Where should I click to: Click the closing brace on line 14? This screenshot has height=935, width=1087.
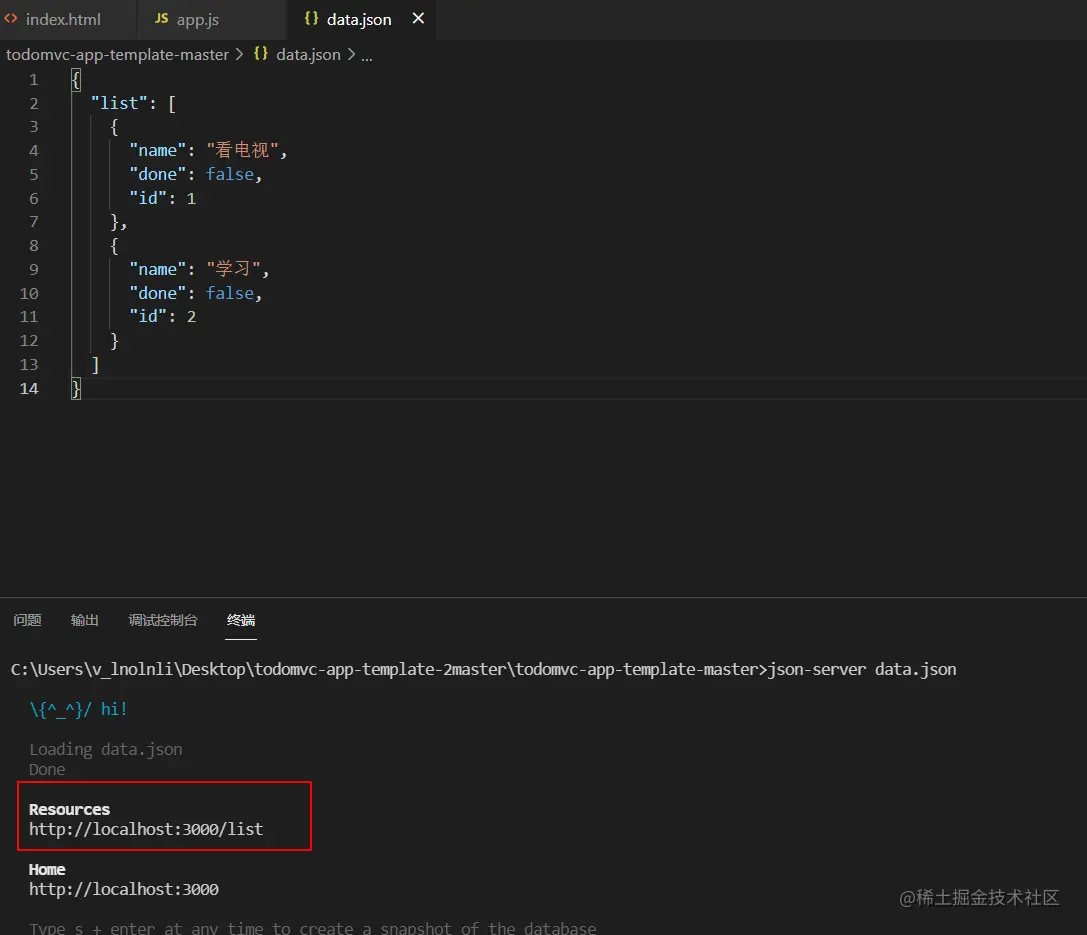pyautogui.click(x=76, y=388)
